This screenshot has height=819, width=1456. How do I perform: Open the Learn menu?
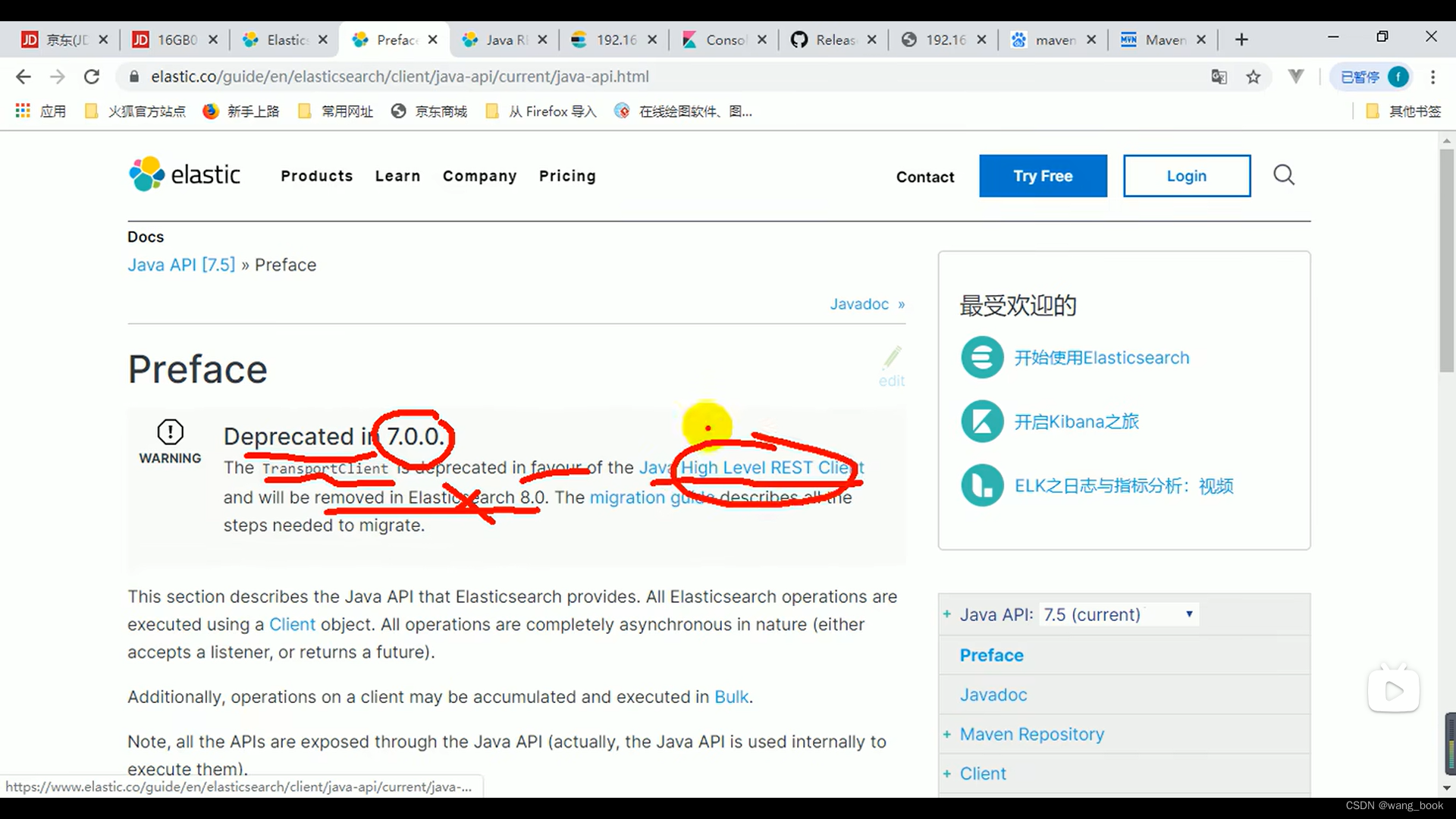398,176
